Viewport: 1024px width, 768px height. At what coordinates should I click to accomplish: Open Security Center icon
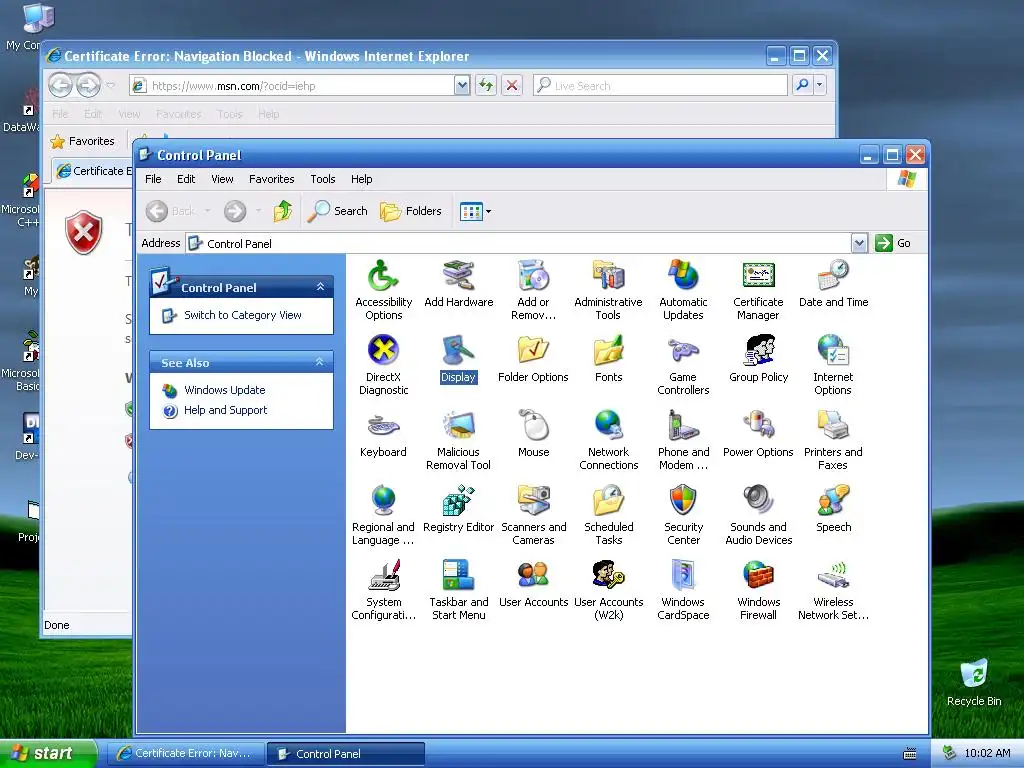click(683, 515)
